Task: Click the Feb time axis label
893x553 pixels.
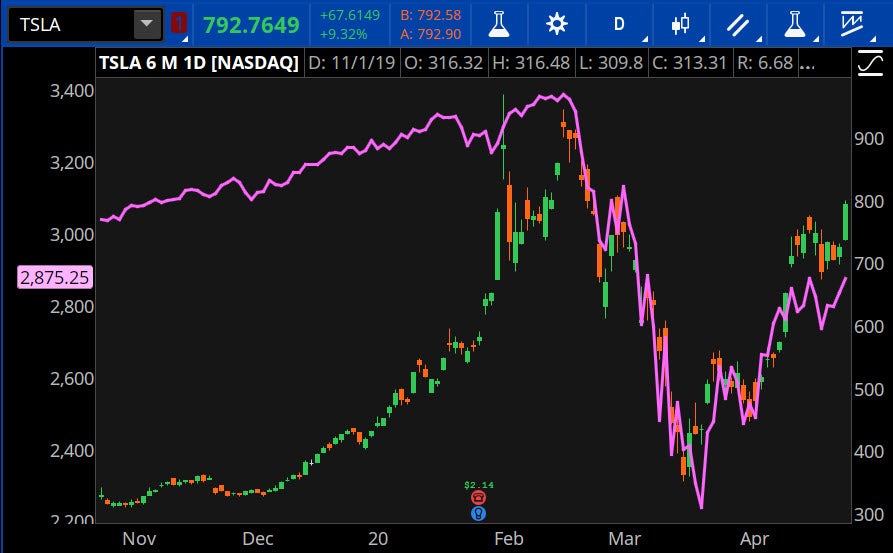Action: pos(509,539)
